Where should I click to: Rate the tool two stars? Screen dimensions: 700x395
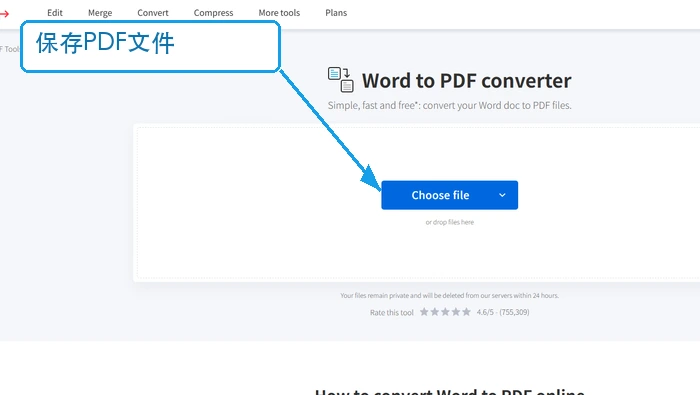tap(435, 312)
